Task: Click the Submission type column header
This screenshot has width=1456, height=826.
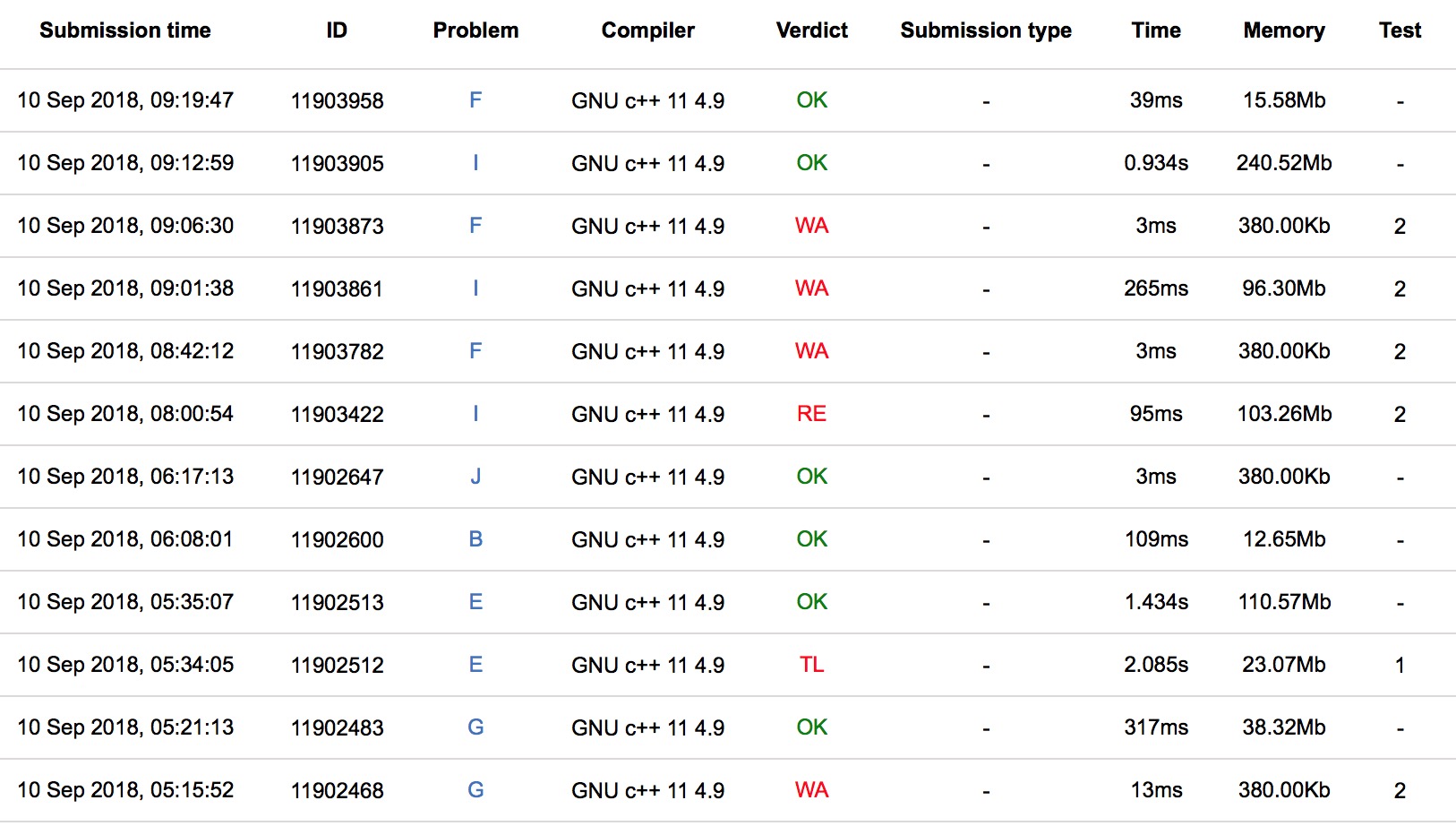Action: coord(985,30)
